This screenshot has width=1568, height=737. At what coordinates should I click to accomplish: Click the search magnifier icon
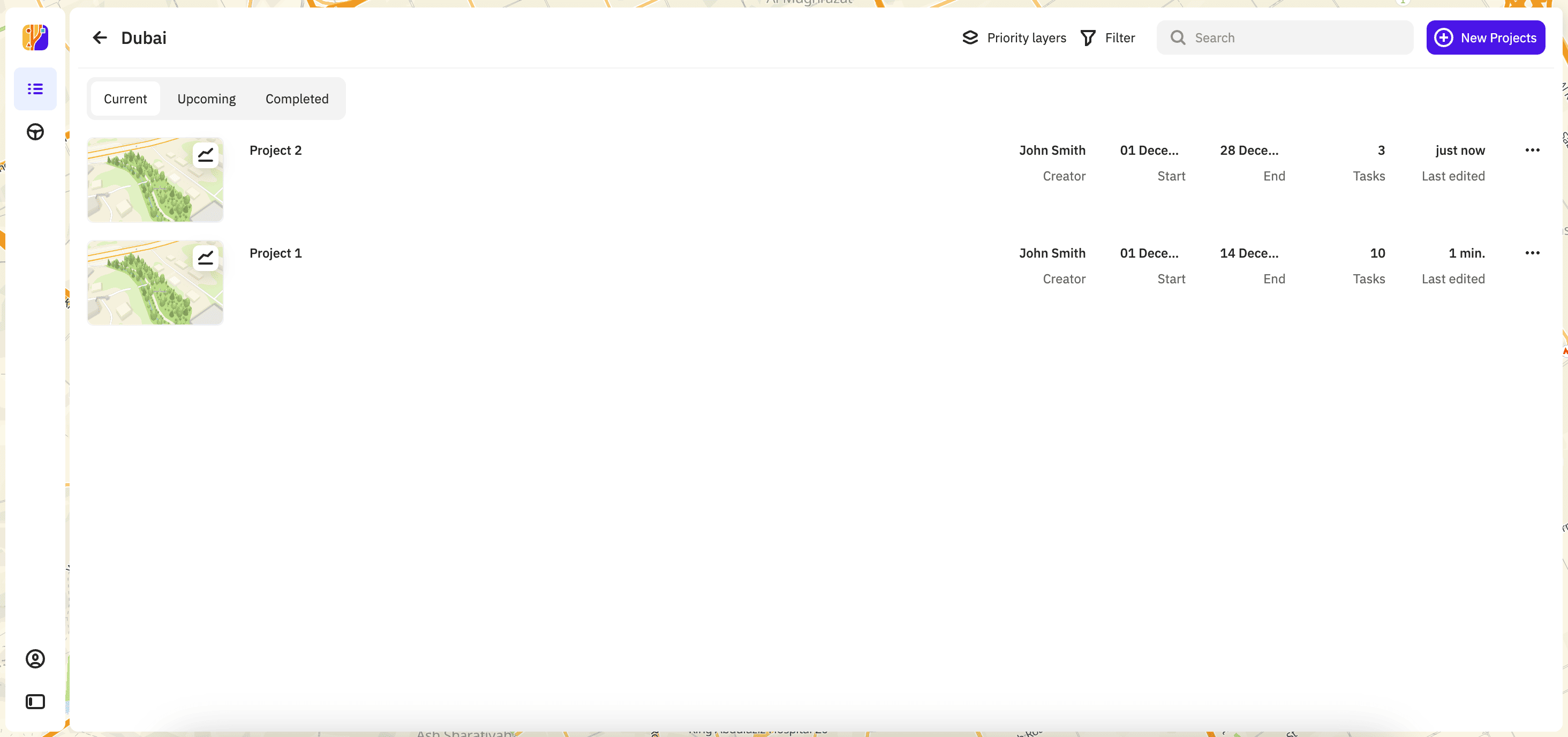pos(1179,37)
